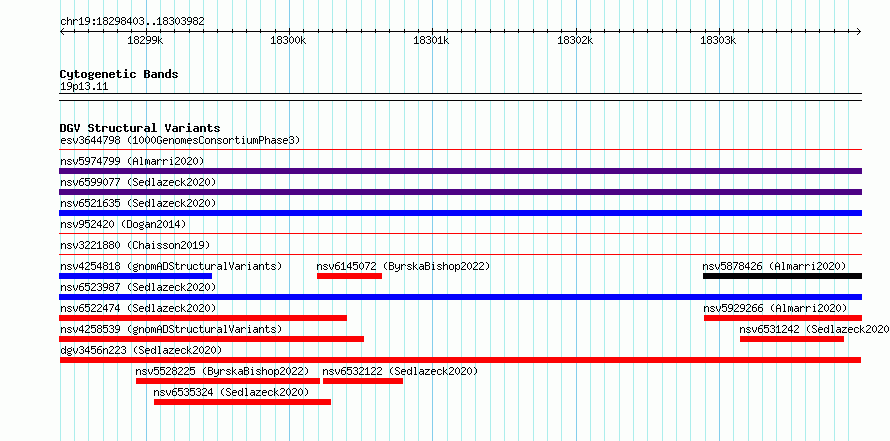The width and height of the screenshot is (890, 441).
Task: Click the 18302k ruler tick label
Action: click(575, 40)
